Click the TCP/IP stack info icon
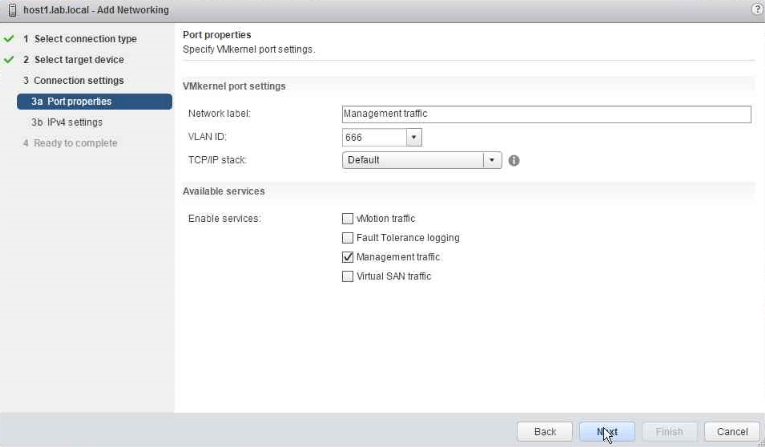The width and height of the screenshot is (765, 447). [514, 160]
